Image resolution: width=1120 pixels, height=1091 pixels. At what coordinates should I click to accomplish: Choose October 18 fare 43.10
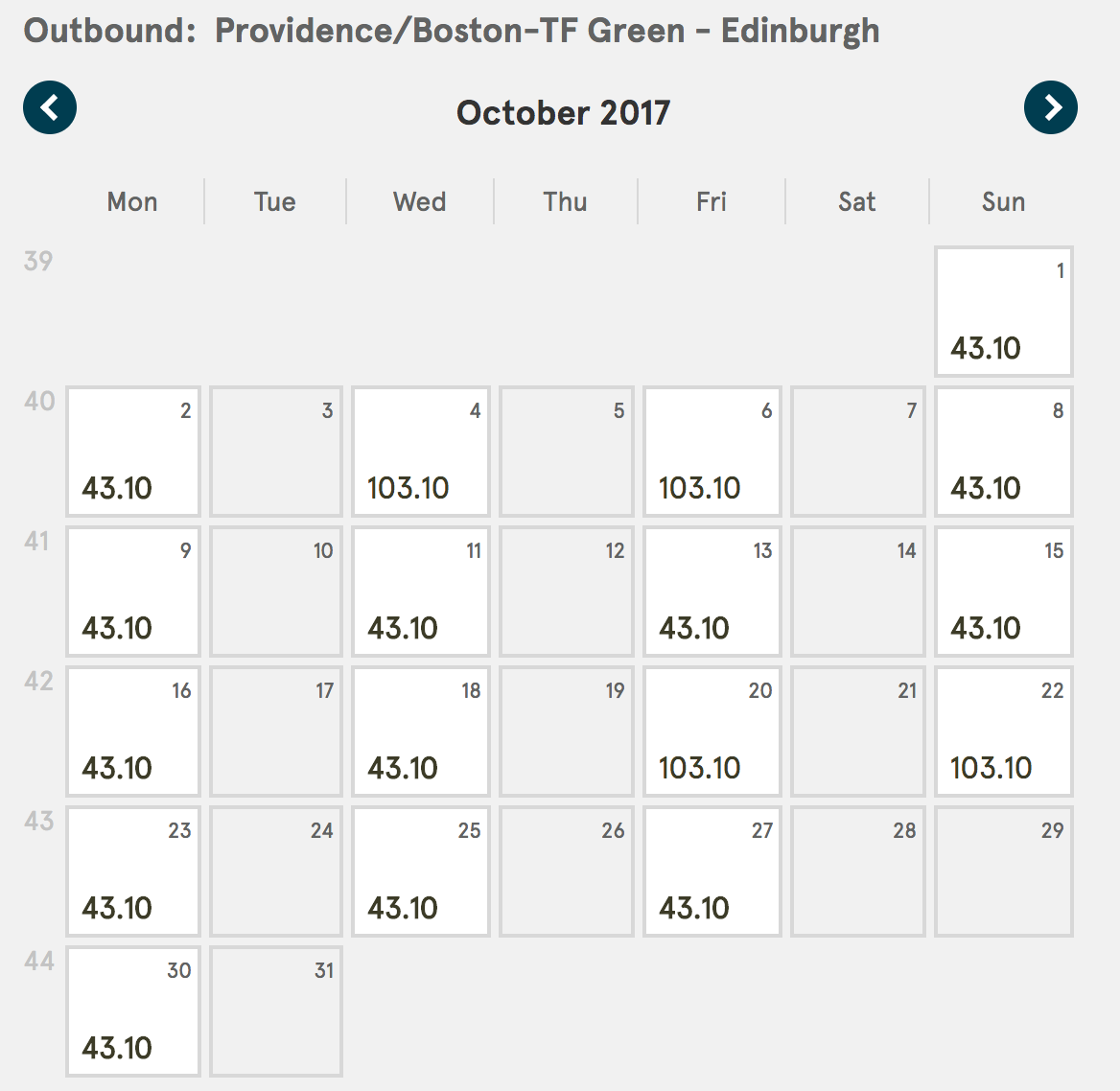point(421,731)
